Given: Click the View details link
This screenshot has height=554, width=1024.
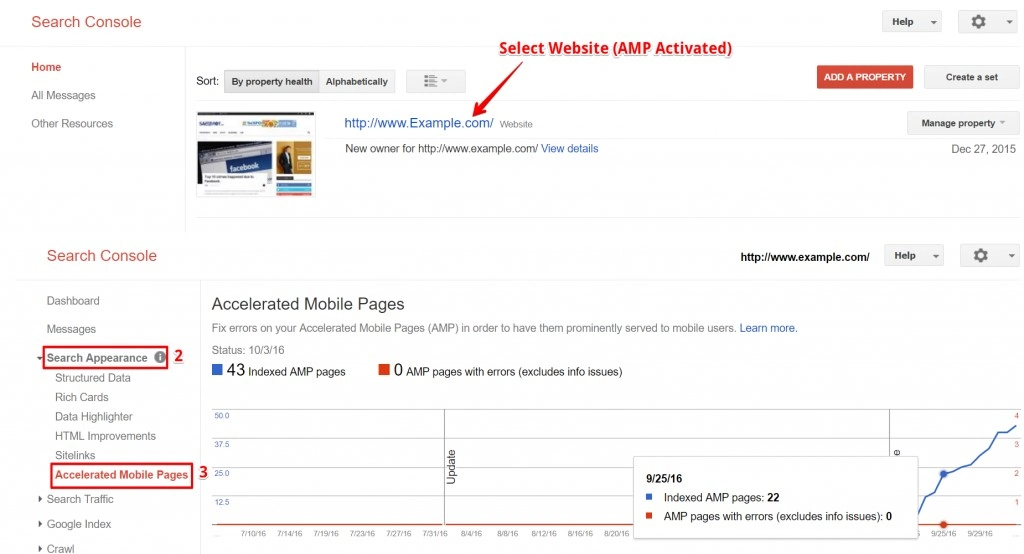Looking at the screenshot, I should point(569,148).
